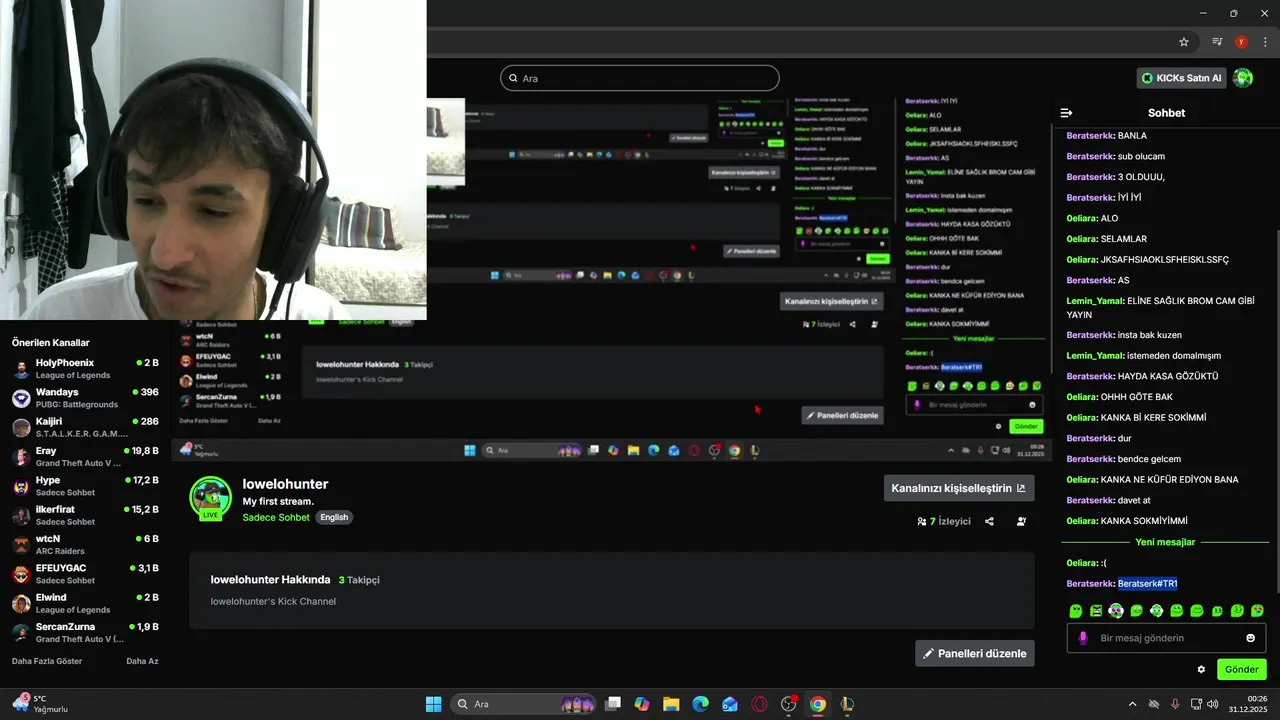Open Kaijiri recommended channel

click(85, 427)
